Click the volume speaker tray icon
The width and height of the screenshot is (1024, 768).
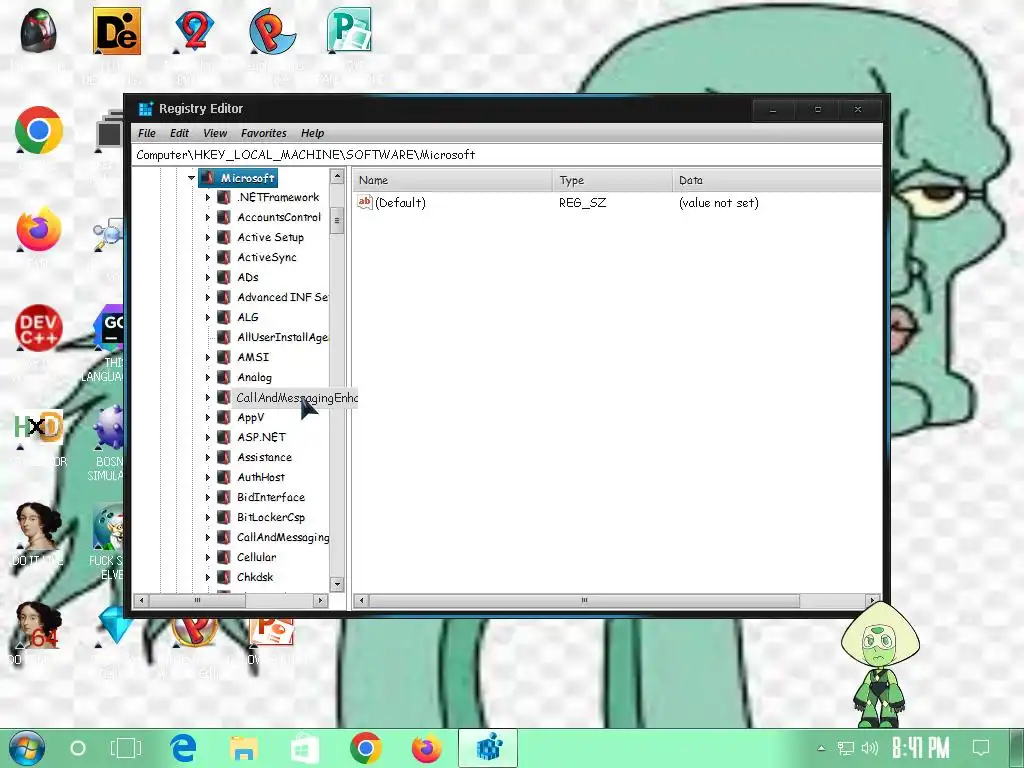click(x=870, y=748)
